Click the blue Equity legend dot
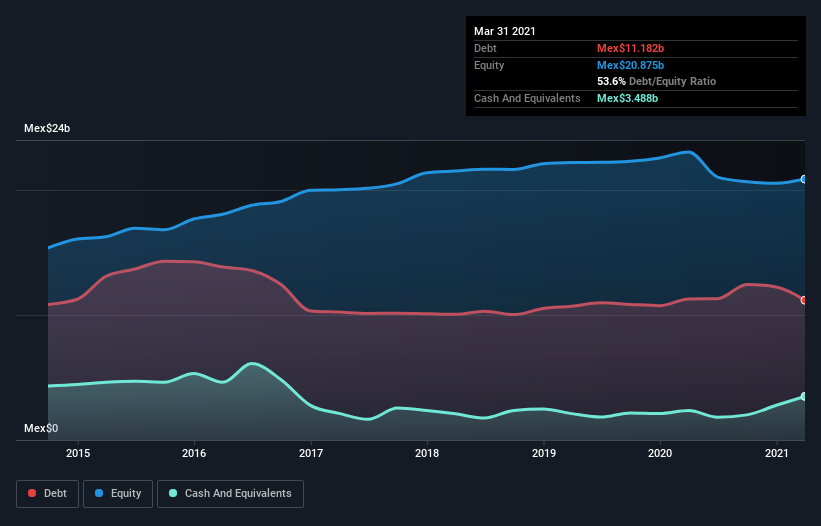This screenshot has width=821, height=526. (99, 493)
